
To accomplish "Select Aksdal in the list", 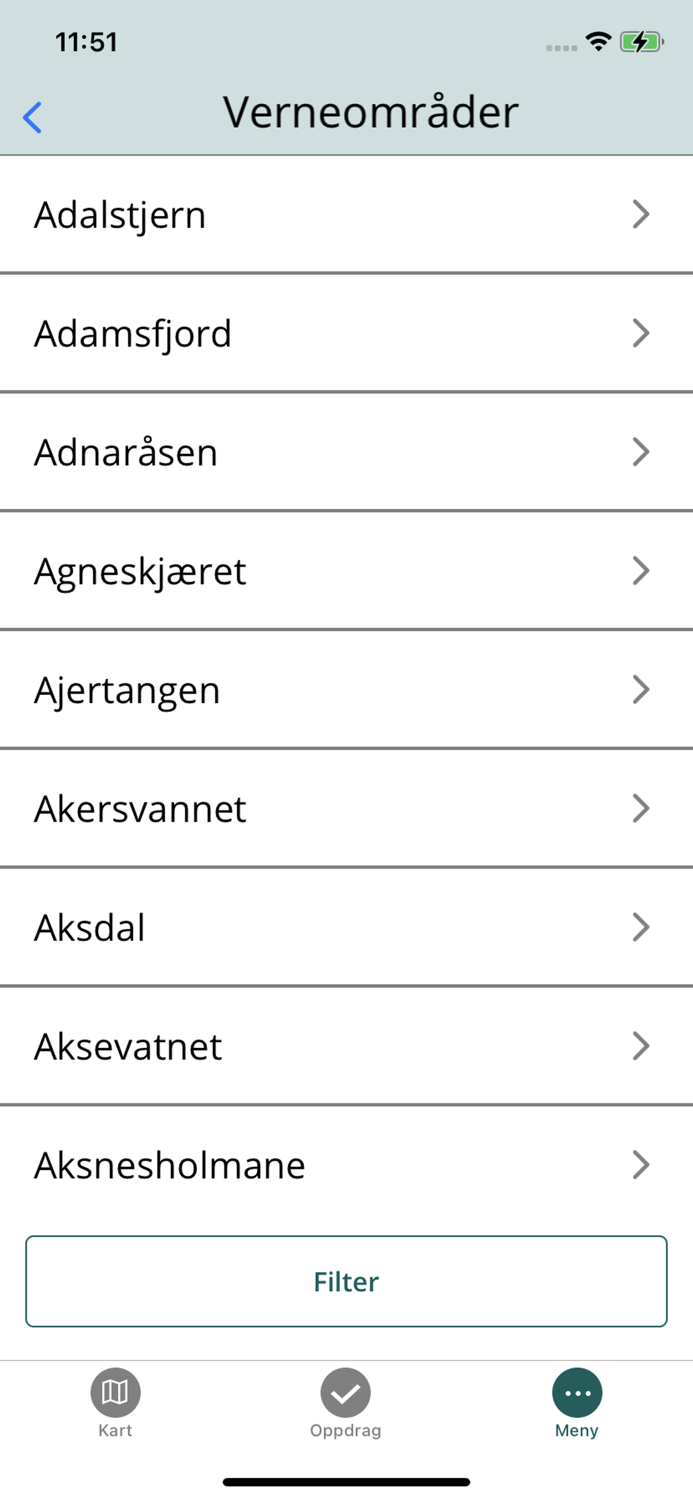I will (346, 927).
